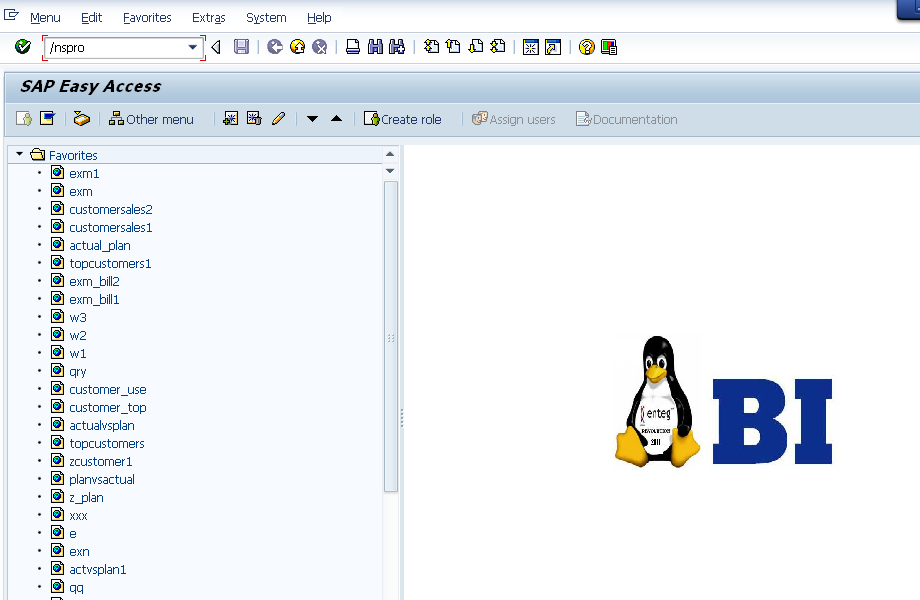Go to Next Page icon

point(476,47)
